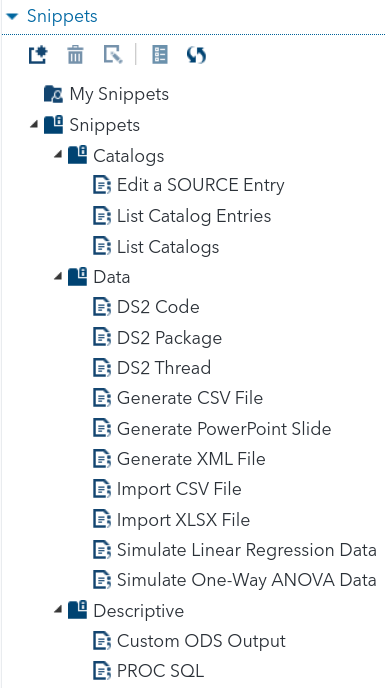Collapse the Snippets root tree node
The width and height of the screenshot is (386, 688).
(x=34, y=125)
